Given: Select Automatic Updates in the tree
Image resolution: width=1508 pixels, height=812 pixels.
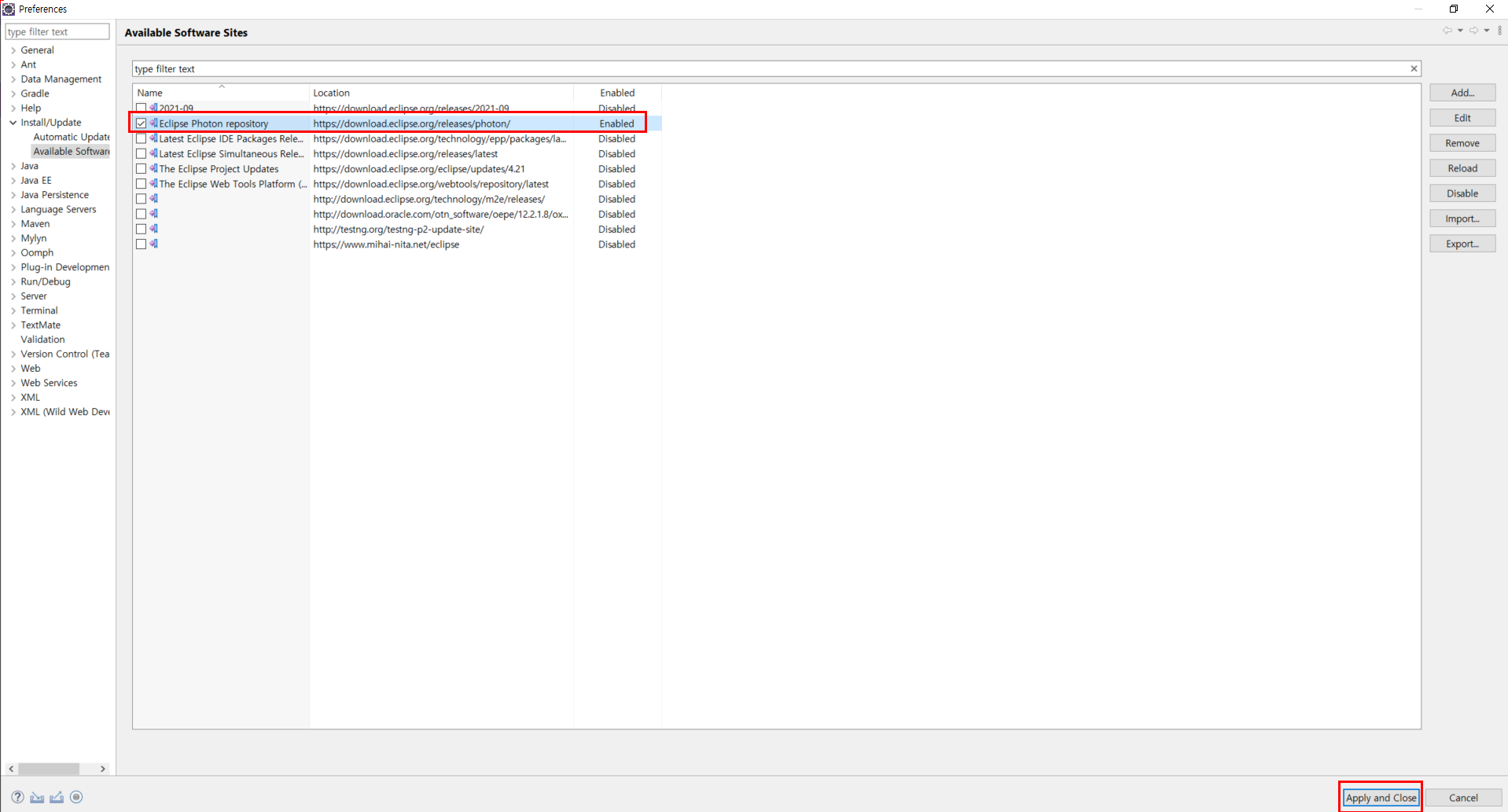Looking at the screenshot, I should 72,137.
